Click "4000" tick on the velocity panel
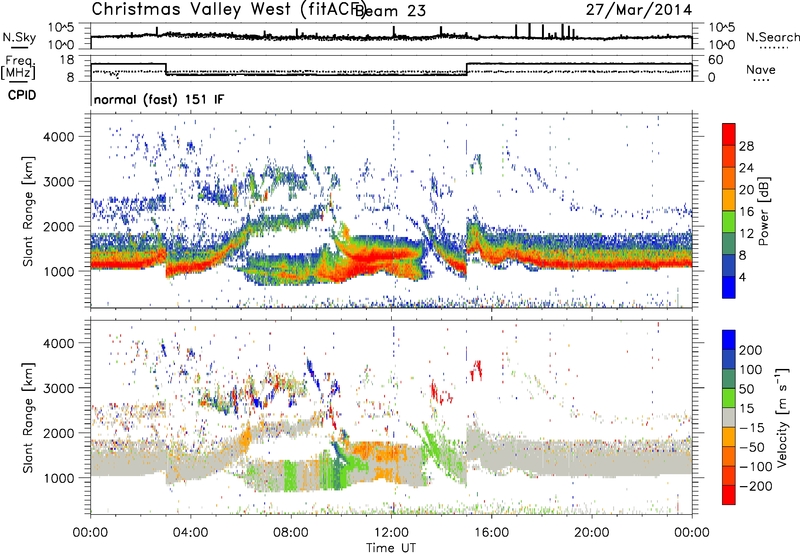Screen dimensions: 800x554 (59, 343)
